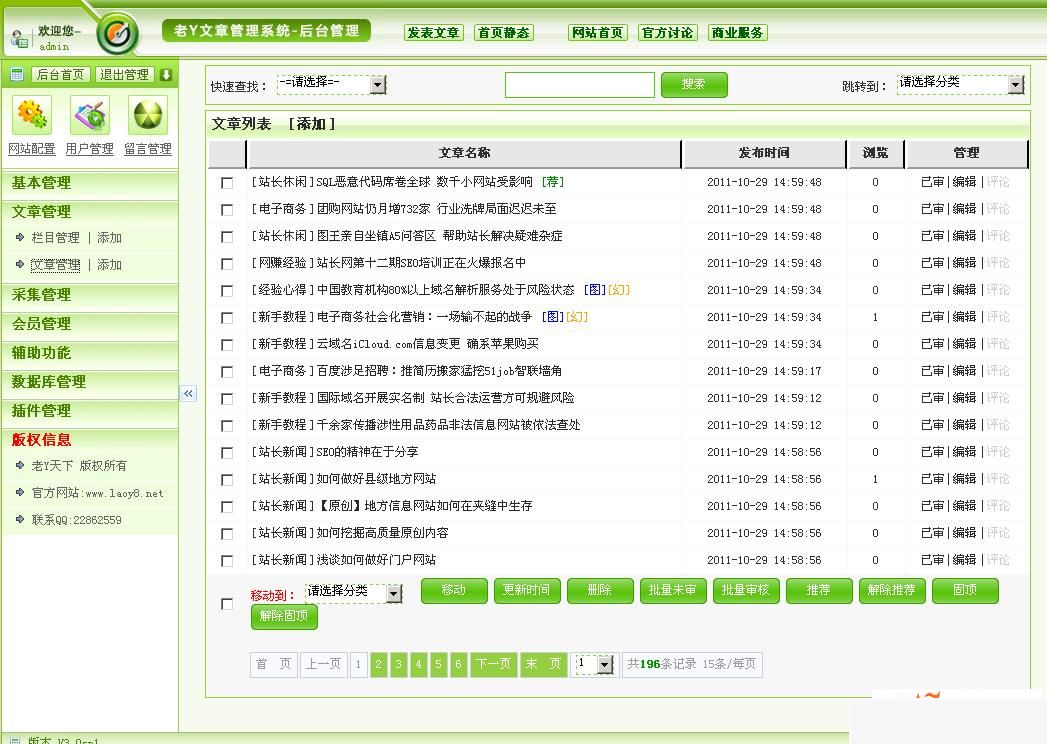Click the admin avatar icon at top left
The image size is (1047, 744).
20,37
